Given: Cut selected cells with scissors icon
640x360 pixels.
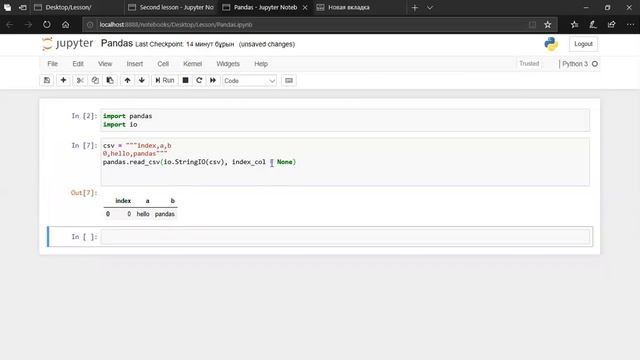Looking at the screenshot, I should (80, 80).
